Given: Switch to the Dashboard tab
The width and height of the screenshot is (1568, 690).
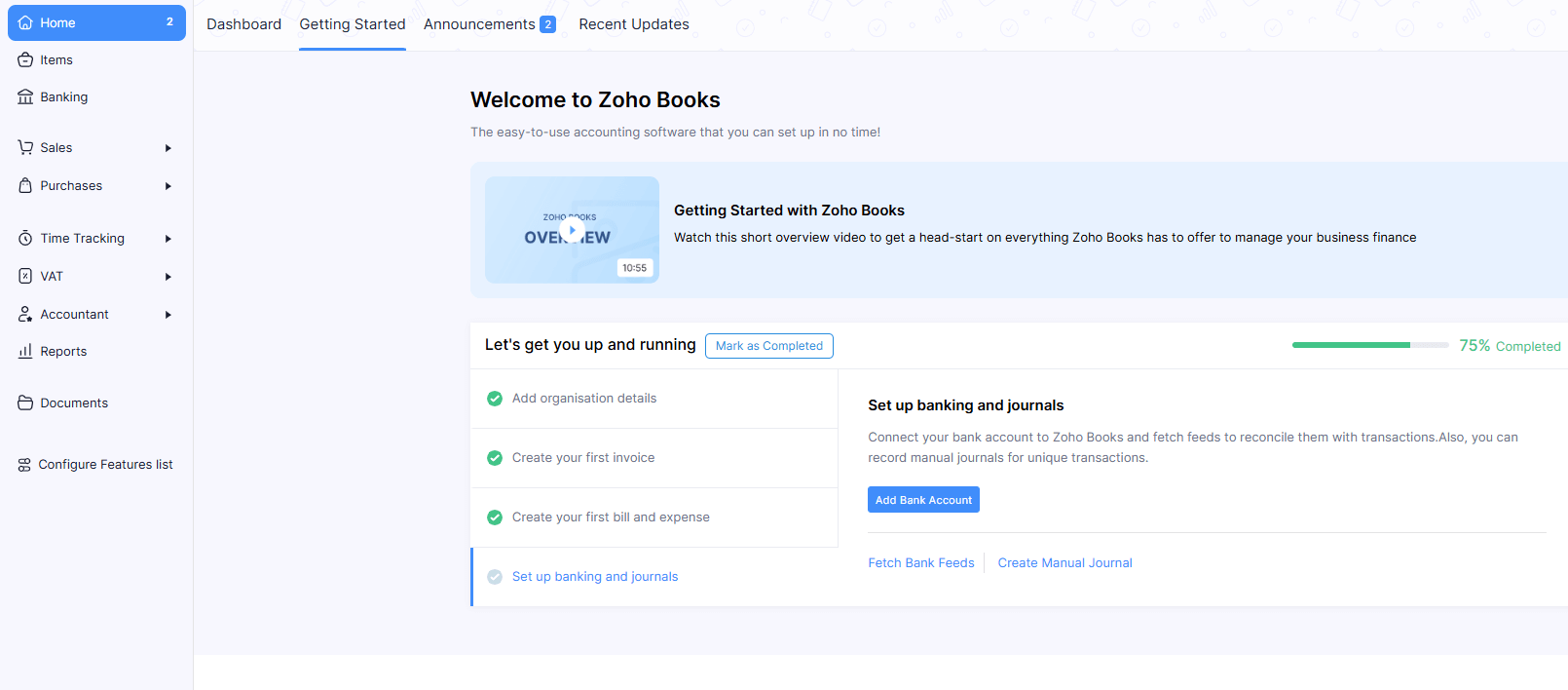Looking at the screenshot, I should [x=243, y=24].
